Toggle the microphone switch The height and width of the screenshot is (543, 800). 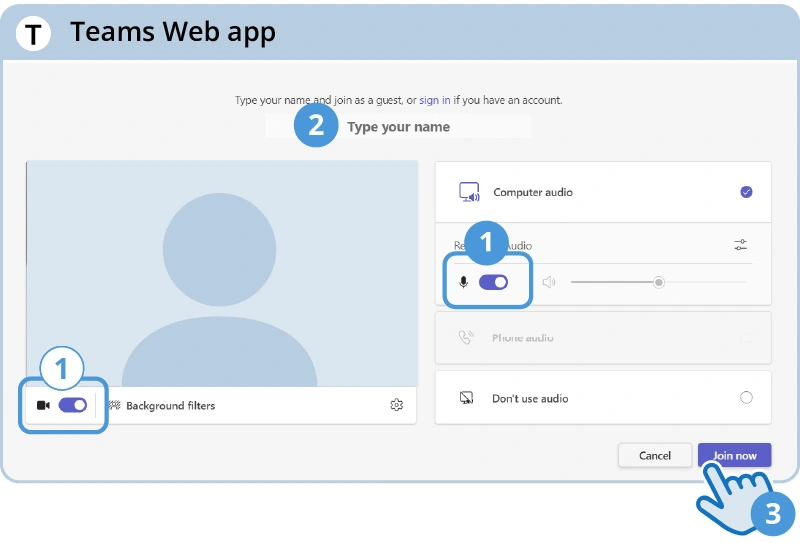point(493,282)
